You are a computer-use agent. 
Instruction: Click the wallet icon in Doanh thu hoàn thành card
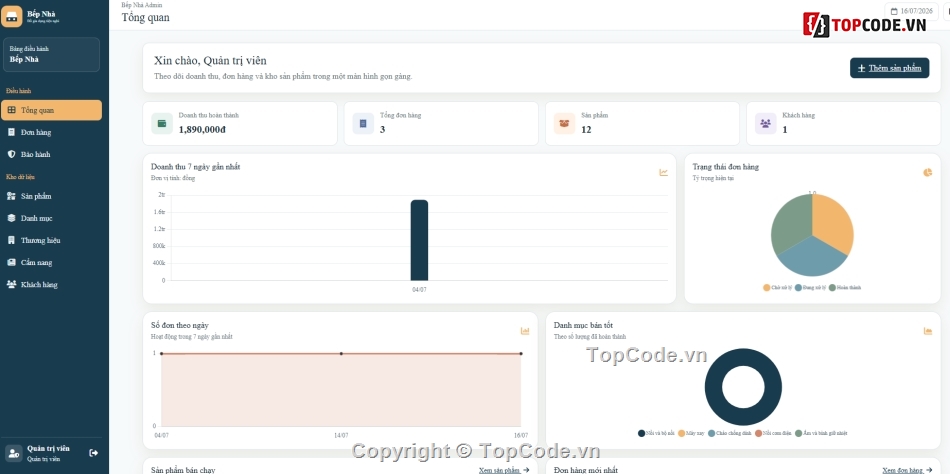click(162, 124)
